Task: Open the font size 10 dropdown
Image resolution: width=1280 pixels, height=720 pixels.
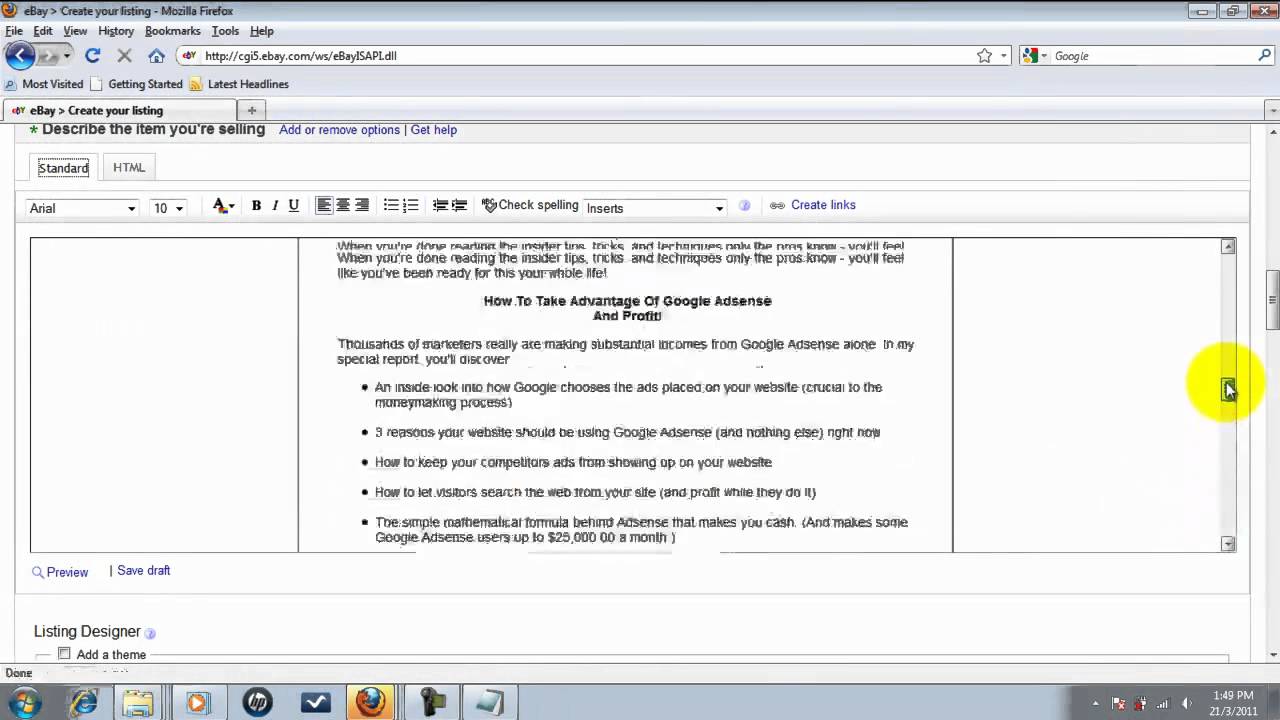Action: [168, 208]
